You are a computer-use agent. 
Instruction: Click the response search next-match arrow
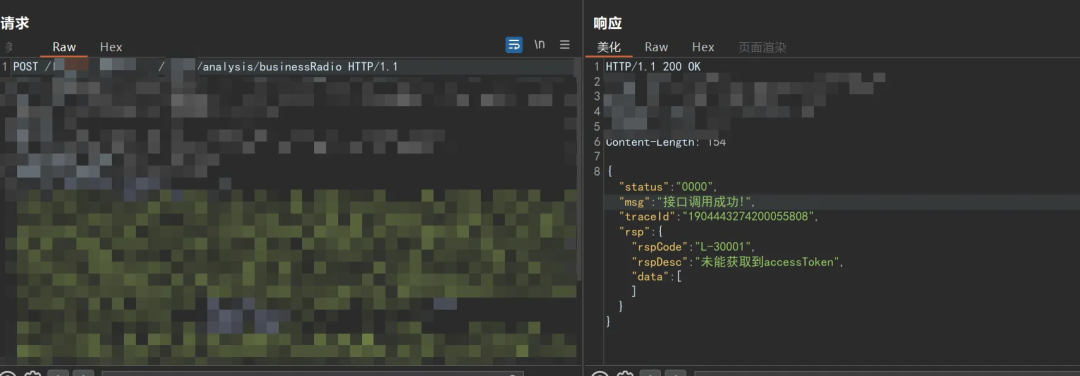(x=675, y=374)
